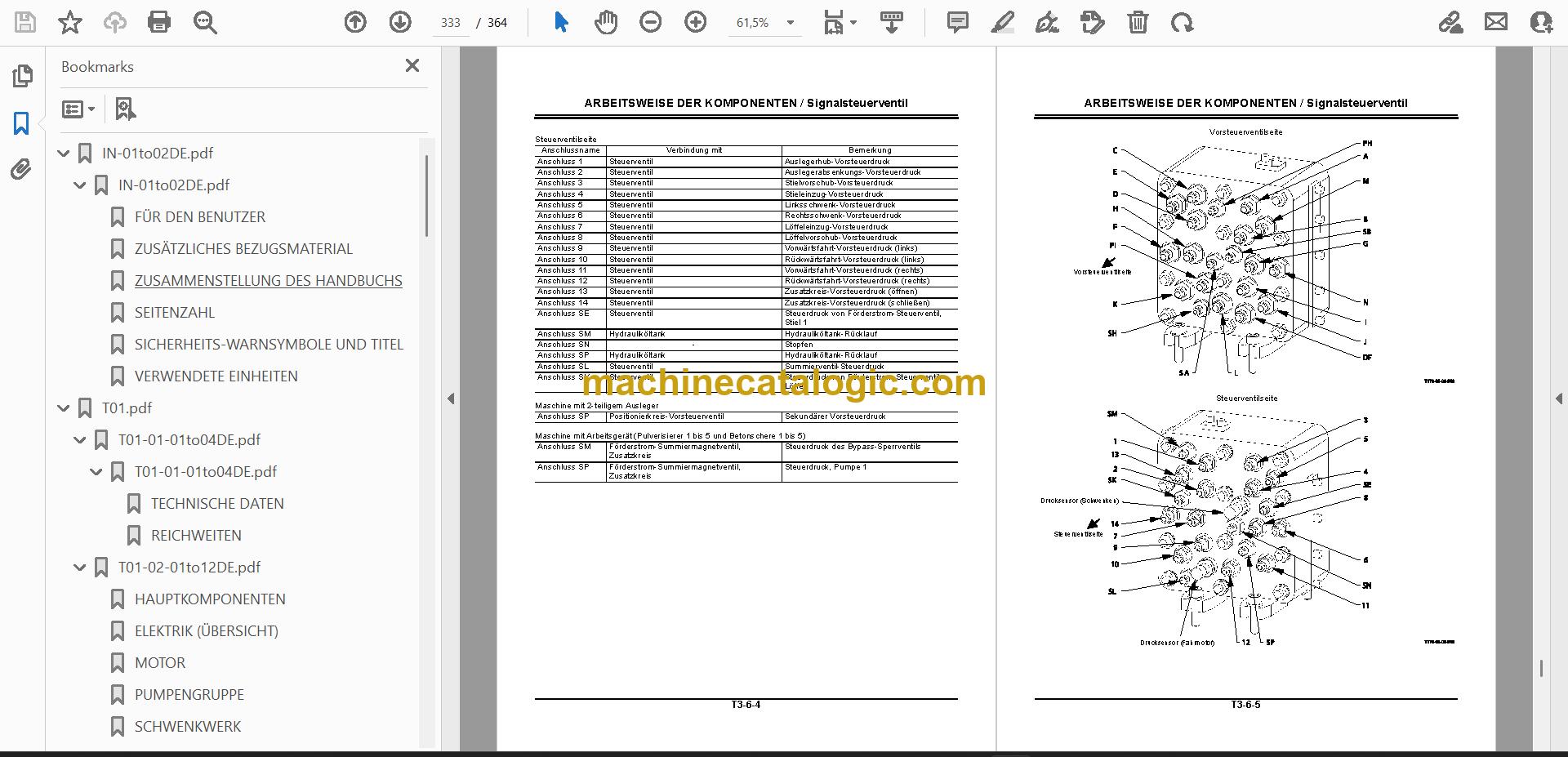Image resolution: width=1568 pixels, height=757 pixels.
Task: Select the highlighter pen tool
Action: coord(1002,22)
